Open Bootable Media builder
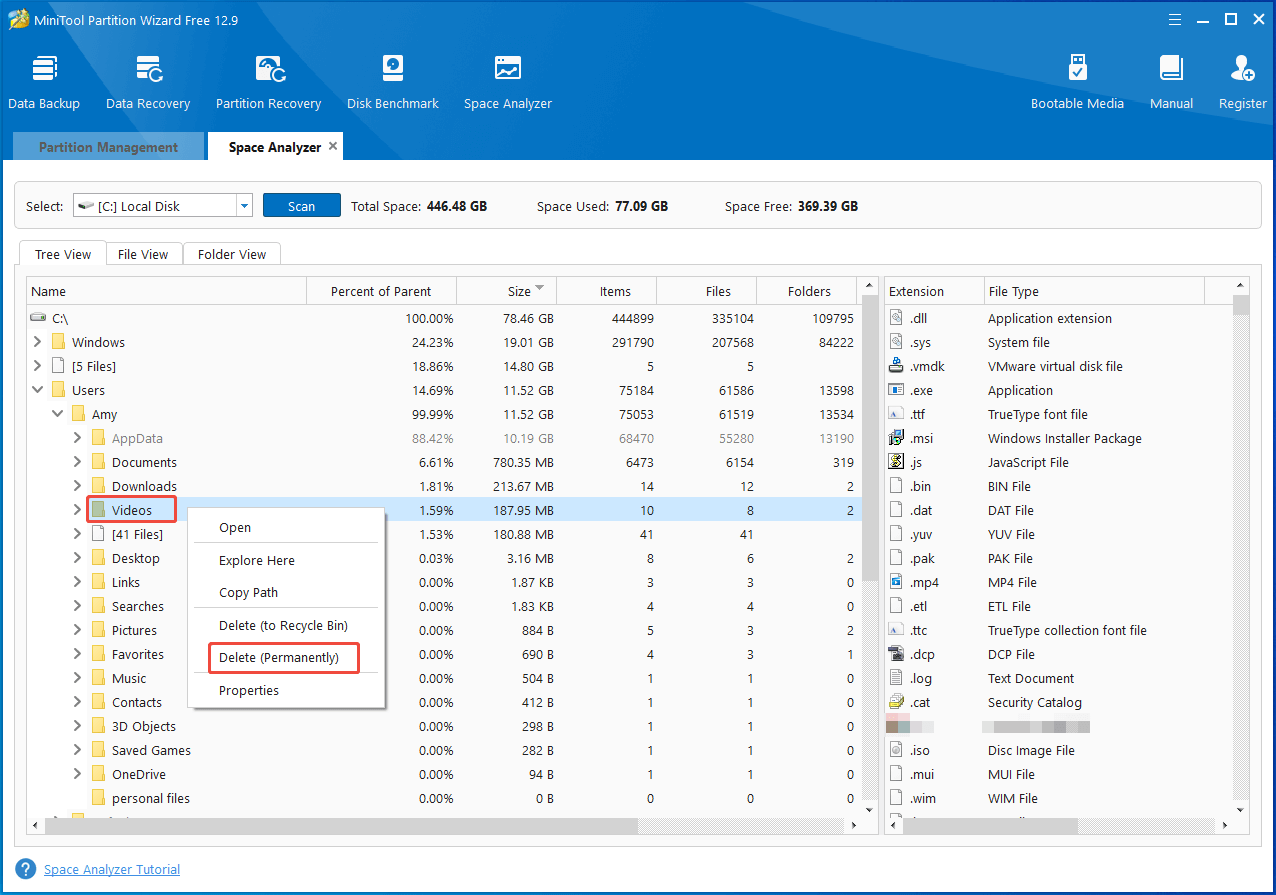1276x895 pixels. [1077, 82]
